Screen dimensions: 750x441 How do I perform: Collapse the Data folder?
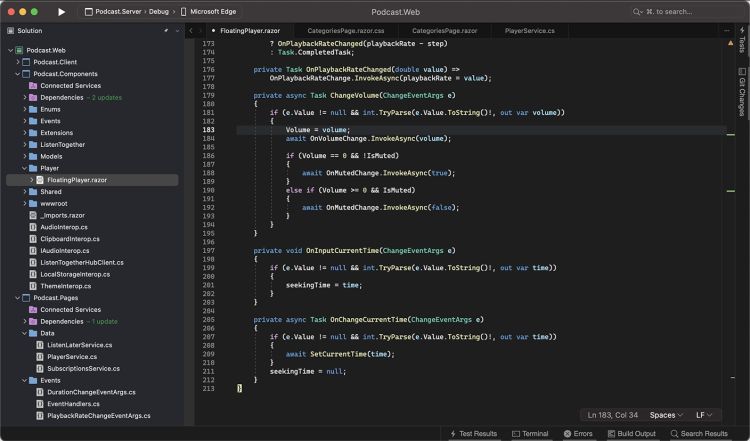(x=25, y=333)
